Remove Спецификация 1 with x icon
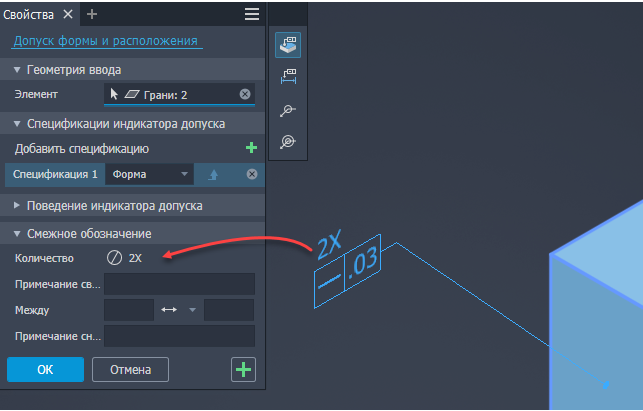 pyautogui.click(x=252, y=174)
